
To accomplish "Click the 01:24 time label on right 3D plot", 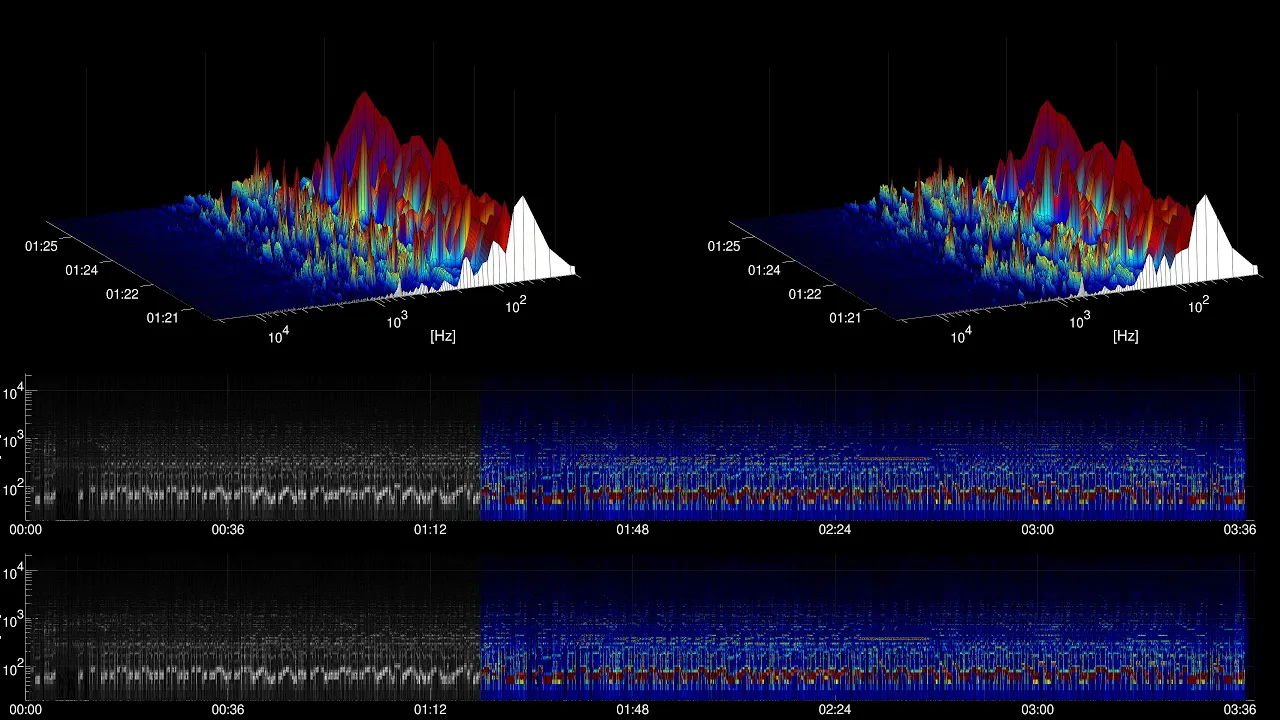I will (764, 270).
